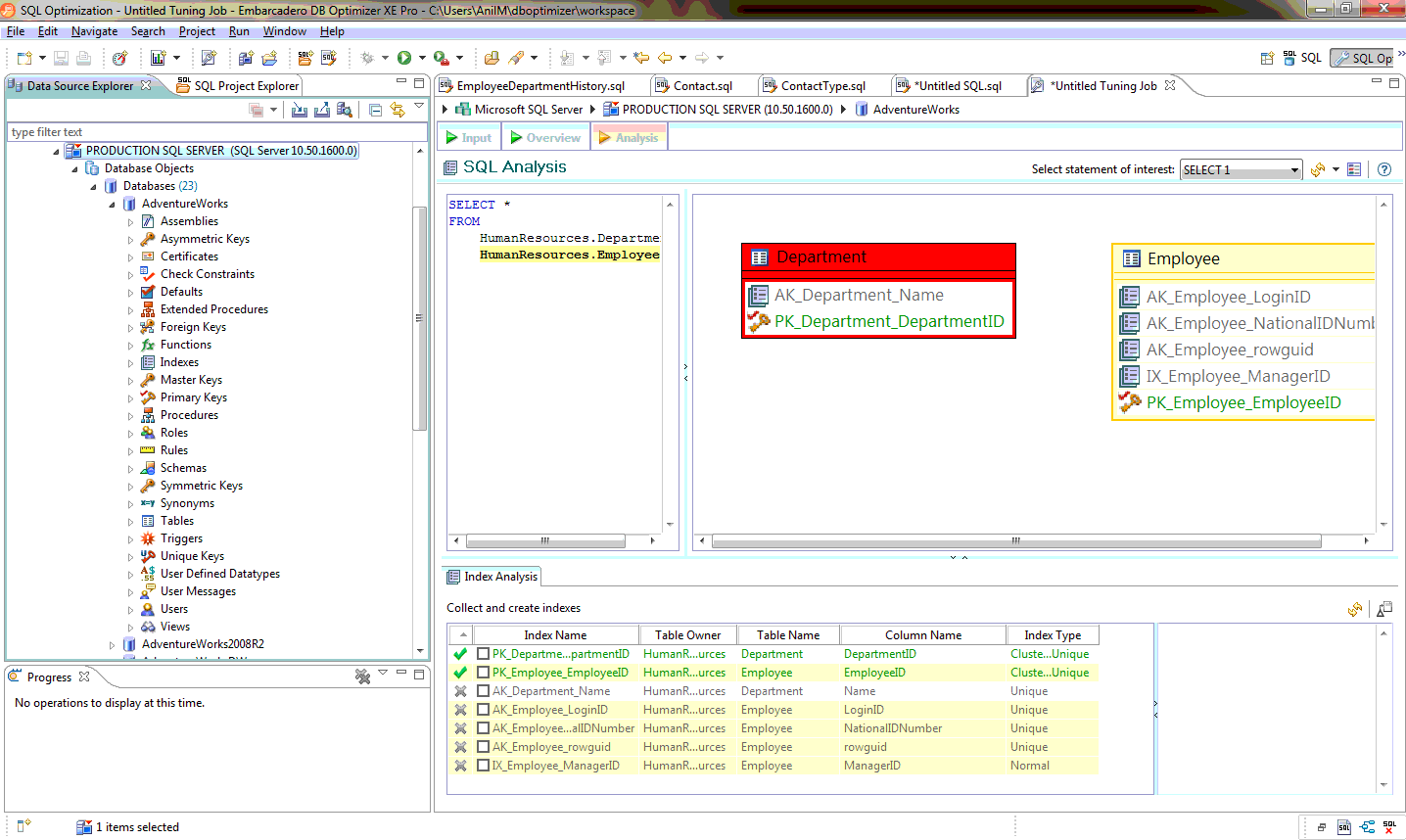Image resolution: width=1406 pixels, height=840 pixels.
Task: Open the Window menu
Action: click(x=284, y=31)
